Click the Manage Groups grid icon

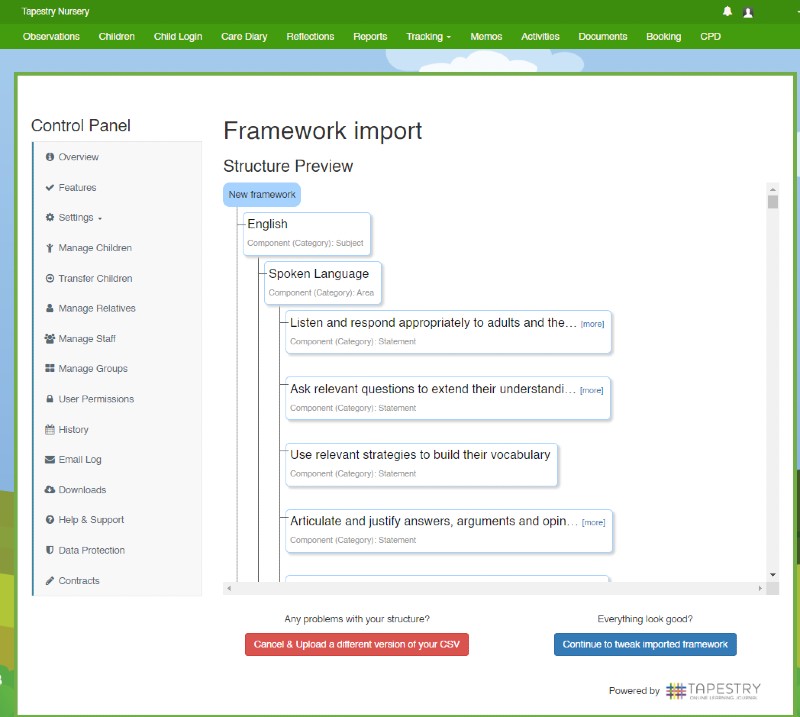[x=50, y=369]
